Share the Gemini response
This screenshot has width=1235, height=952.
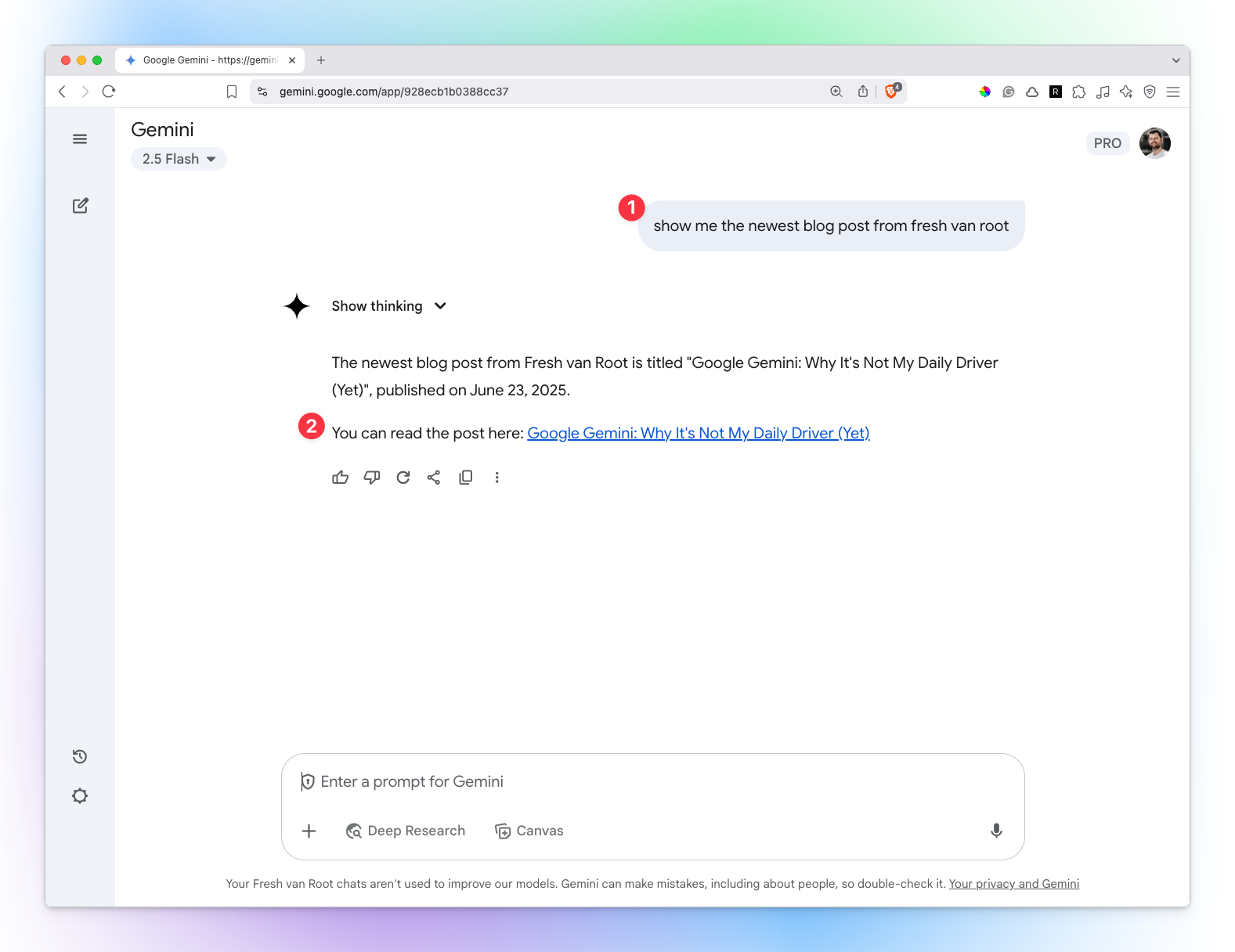point(434,478)
